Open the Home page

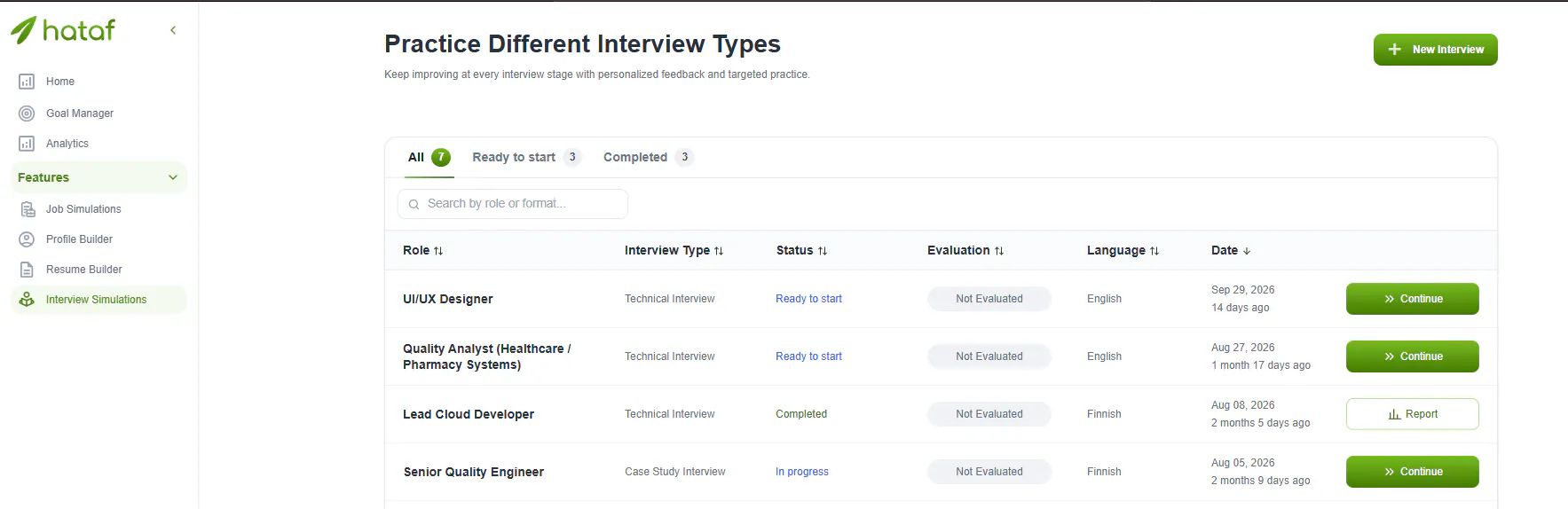60,82
